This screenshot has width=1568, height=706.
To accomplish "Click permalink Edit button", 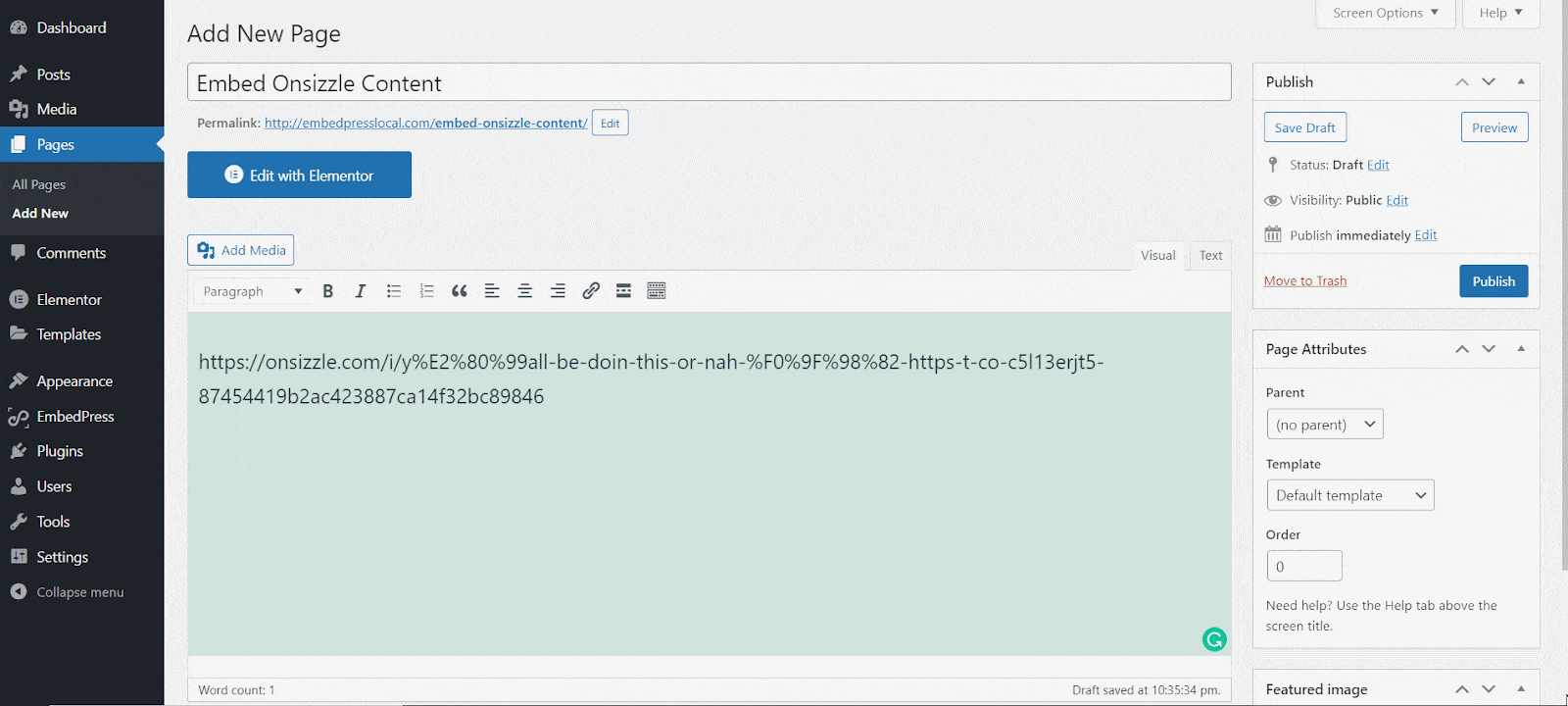I will click(x=610, y=124).
